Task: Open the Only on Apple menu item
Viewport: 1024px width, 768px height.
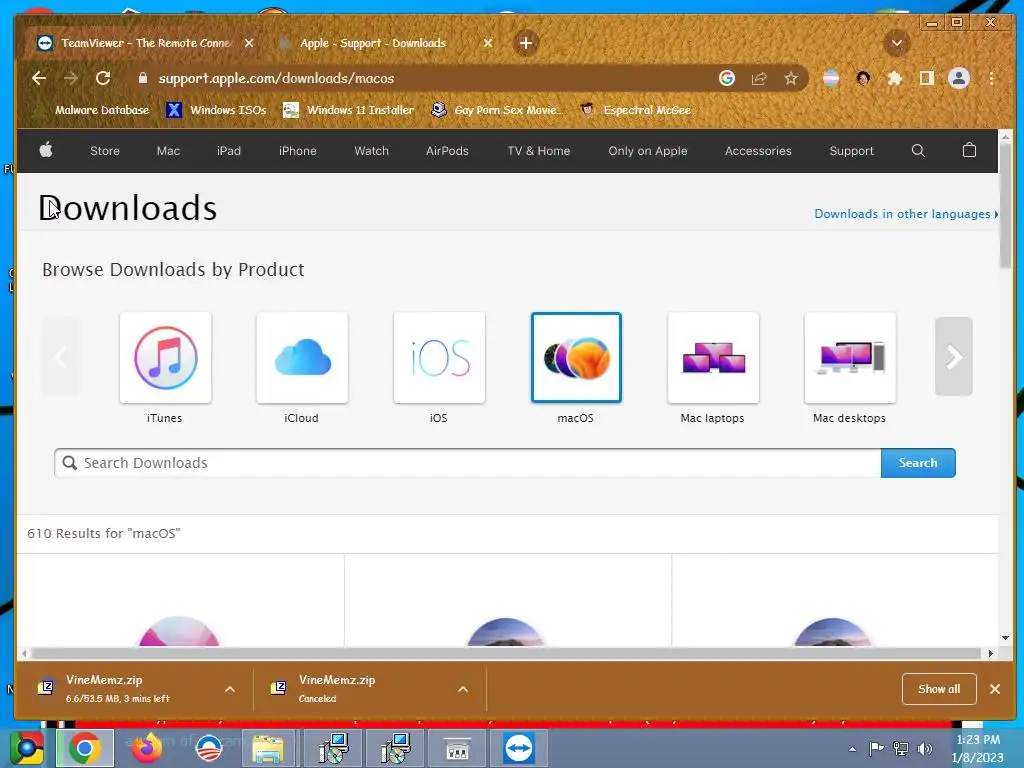Action: [x=648, y=151]
